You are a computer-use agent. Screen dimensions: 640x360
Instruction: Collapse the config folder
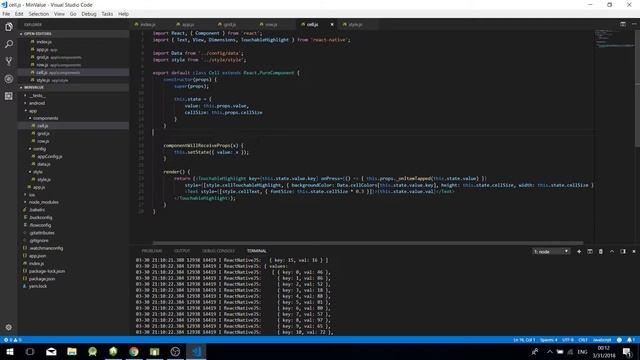[x=39, y=149]
